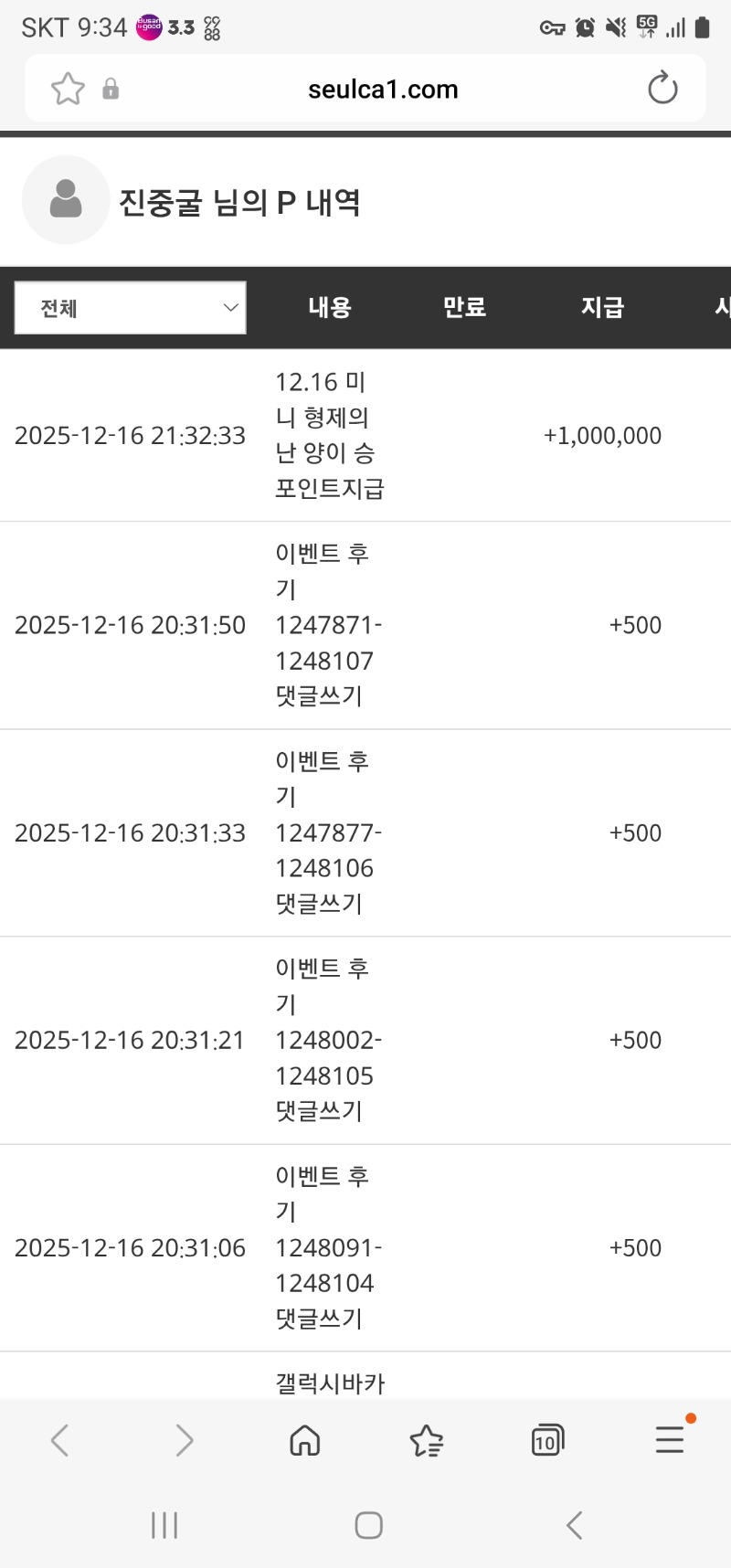Tap the user profile avatar icon
The width and height of the screenshot is (731, 1568).
tap(66, 199)
